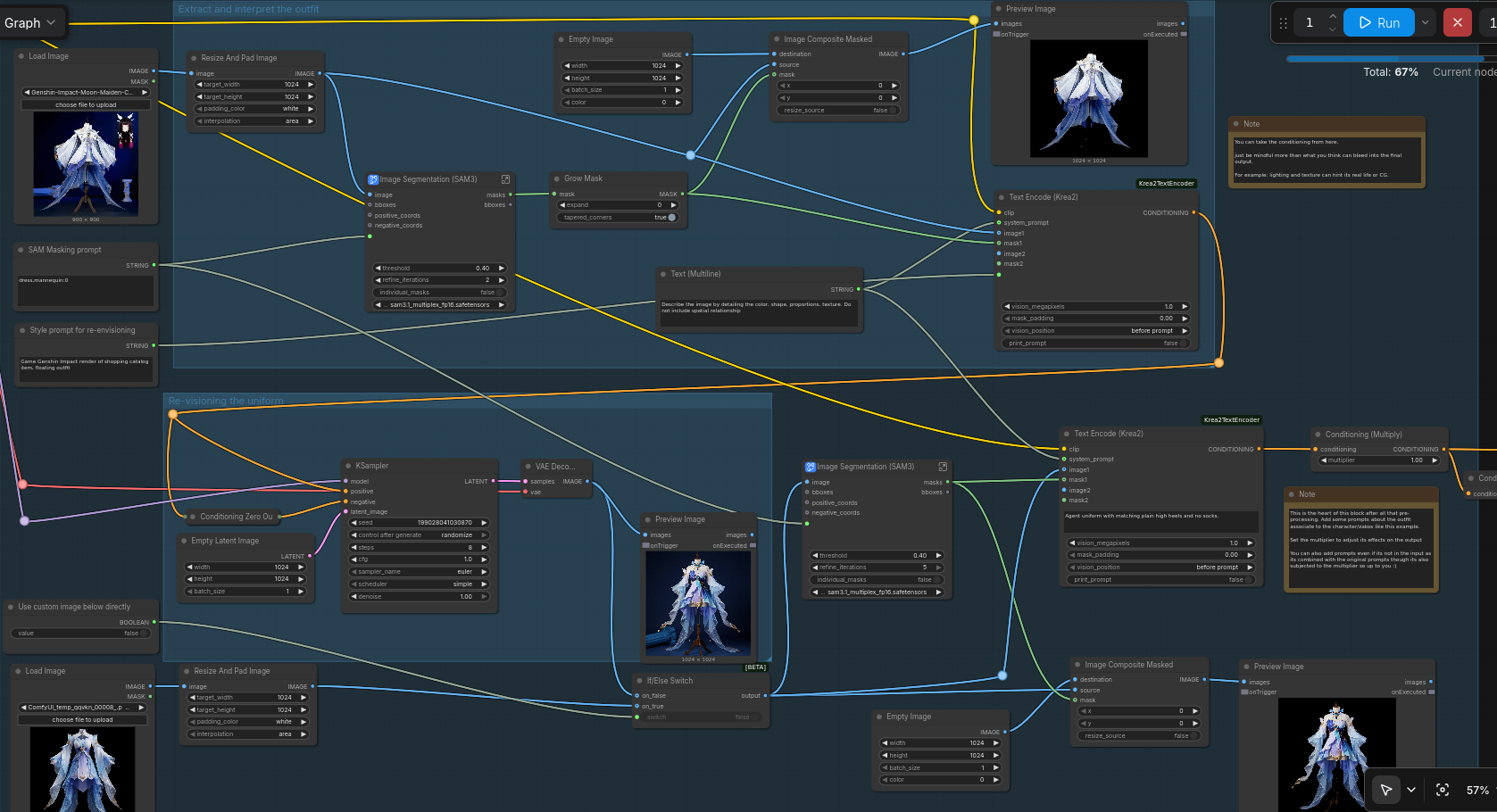Collapse the Conditioning Zero Out node via its dot

(x=192, y=517)
